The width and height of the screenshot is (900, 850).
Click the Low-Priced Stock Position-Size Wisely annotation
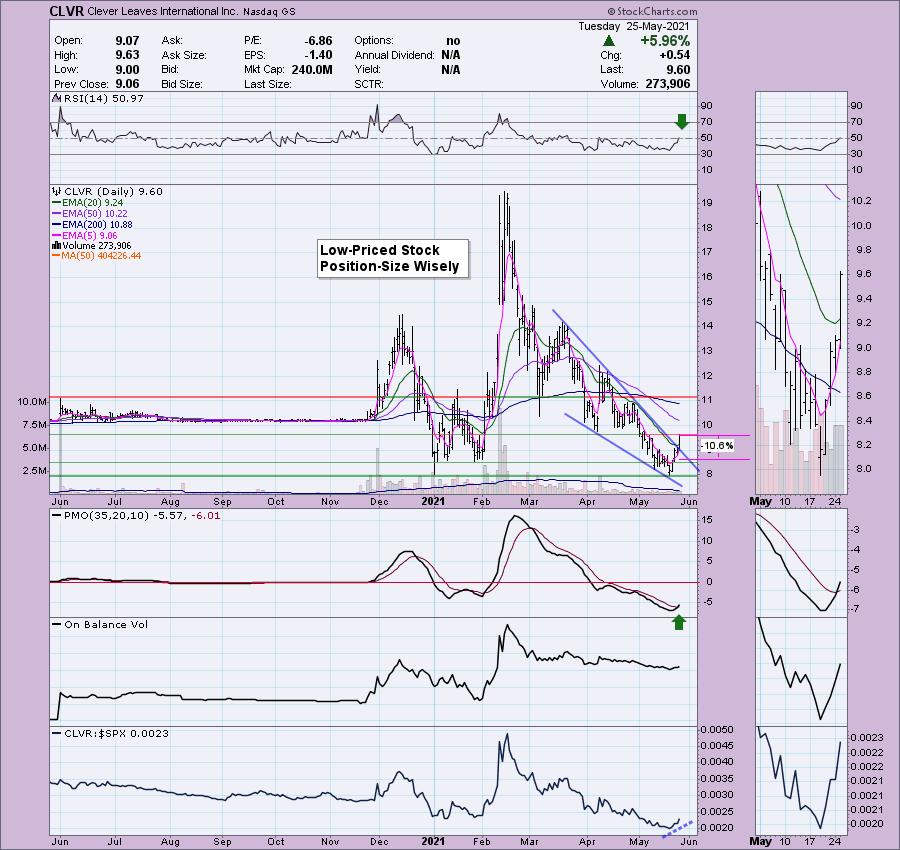pos(393,258)
